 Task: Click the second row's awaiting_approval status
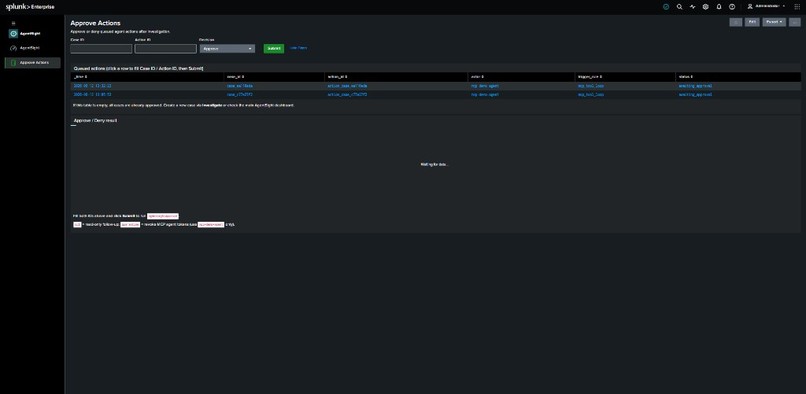(695, 95)
